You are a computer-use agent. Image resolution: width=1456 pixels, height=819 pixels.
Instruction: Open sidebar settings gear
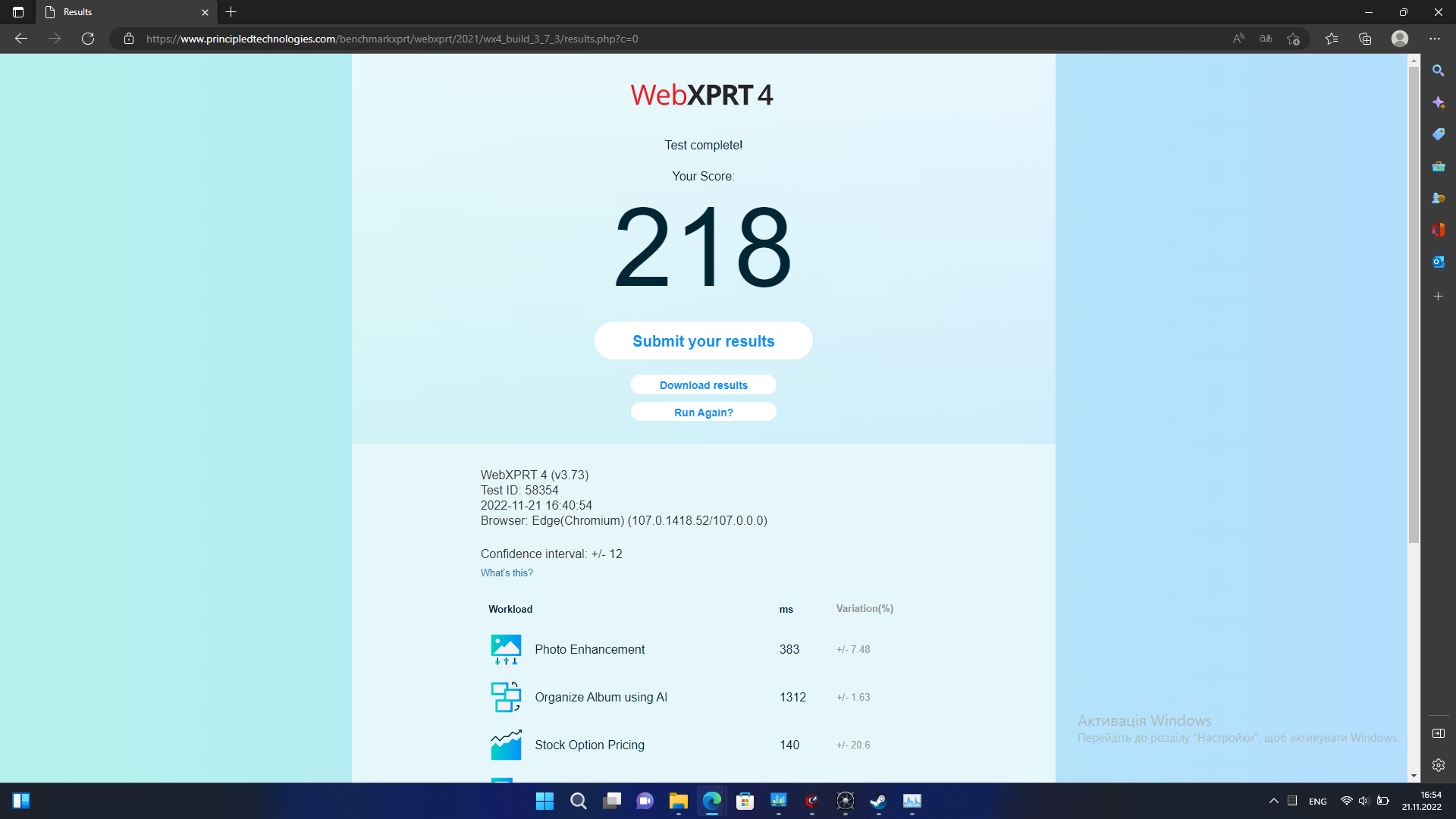pos(1439,765)
